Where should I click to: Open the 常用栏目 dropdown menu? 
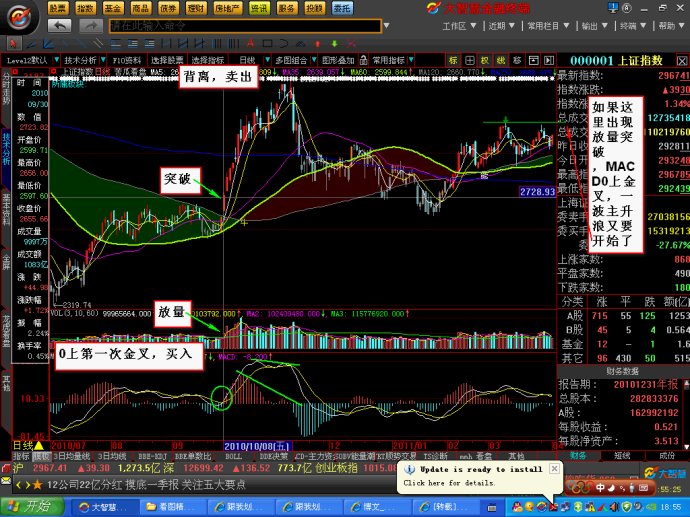[548, 26]
